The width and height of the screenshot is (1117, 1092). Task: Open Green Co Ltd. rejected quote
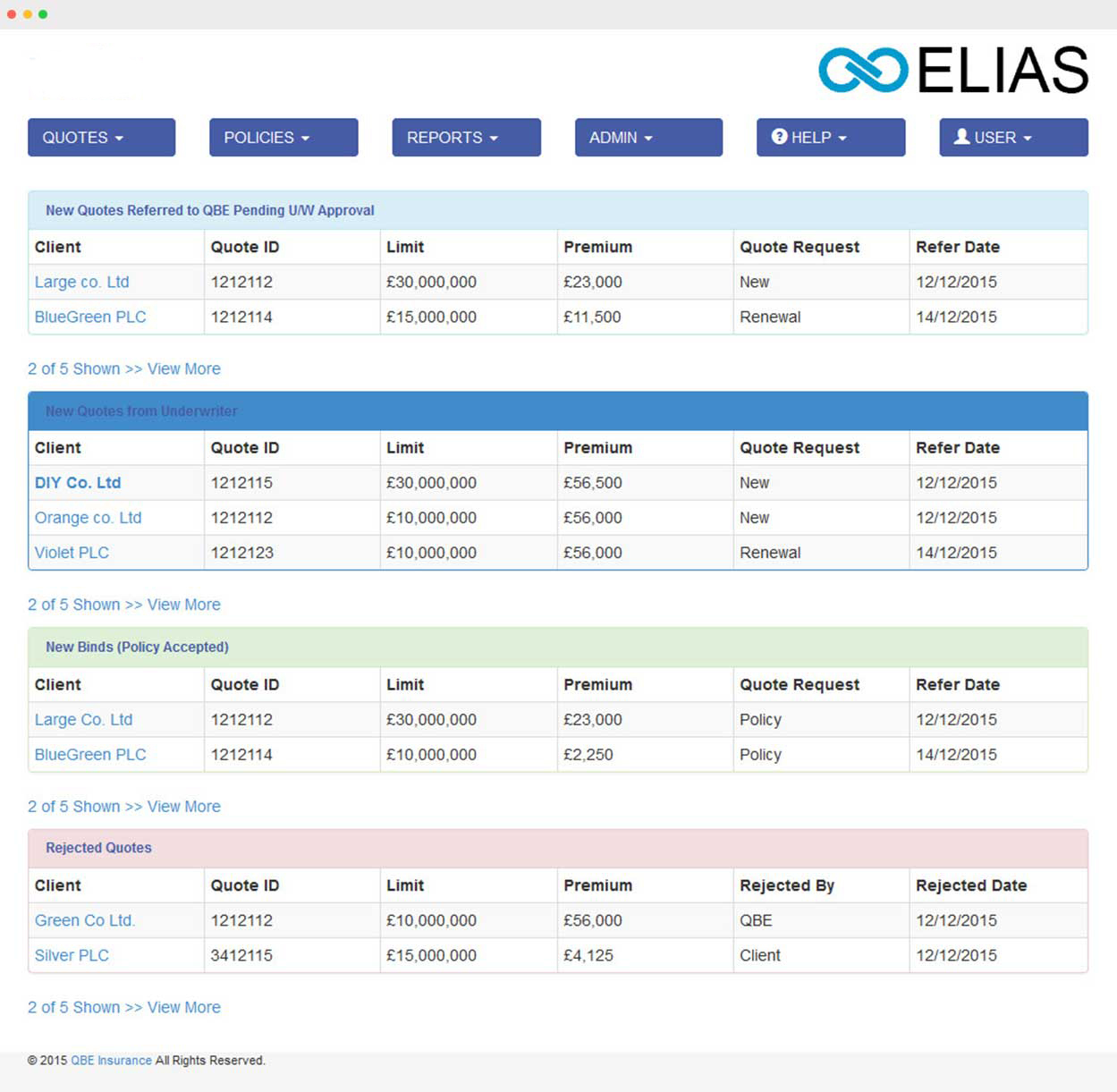84,920
